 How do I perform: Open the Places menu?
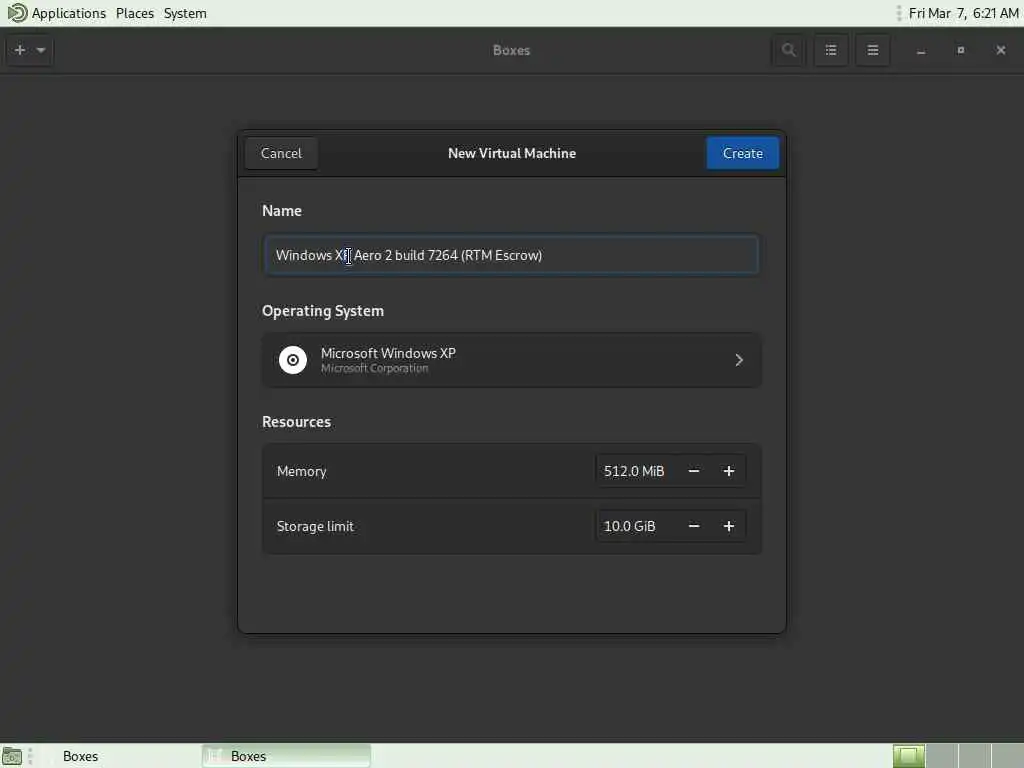pos(135,13)
